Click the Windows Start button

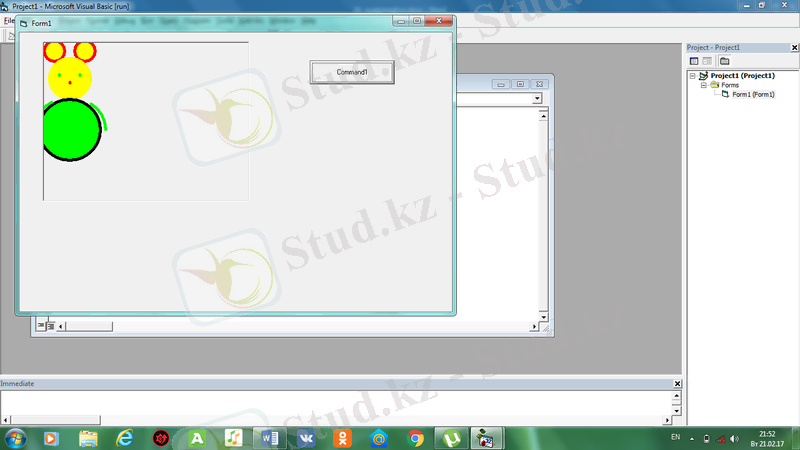click(x=17, y=437)
